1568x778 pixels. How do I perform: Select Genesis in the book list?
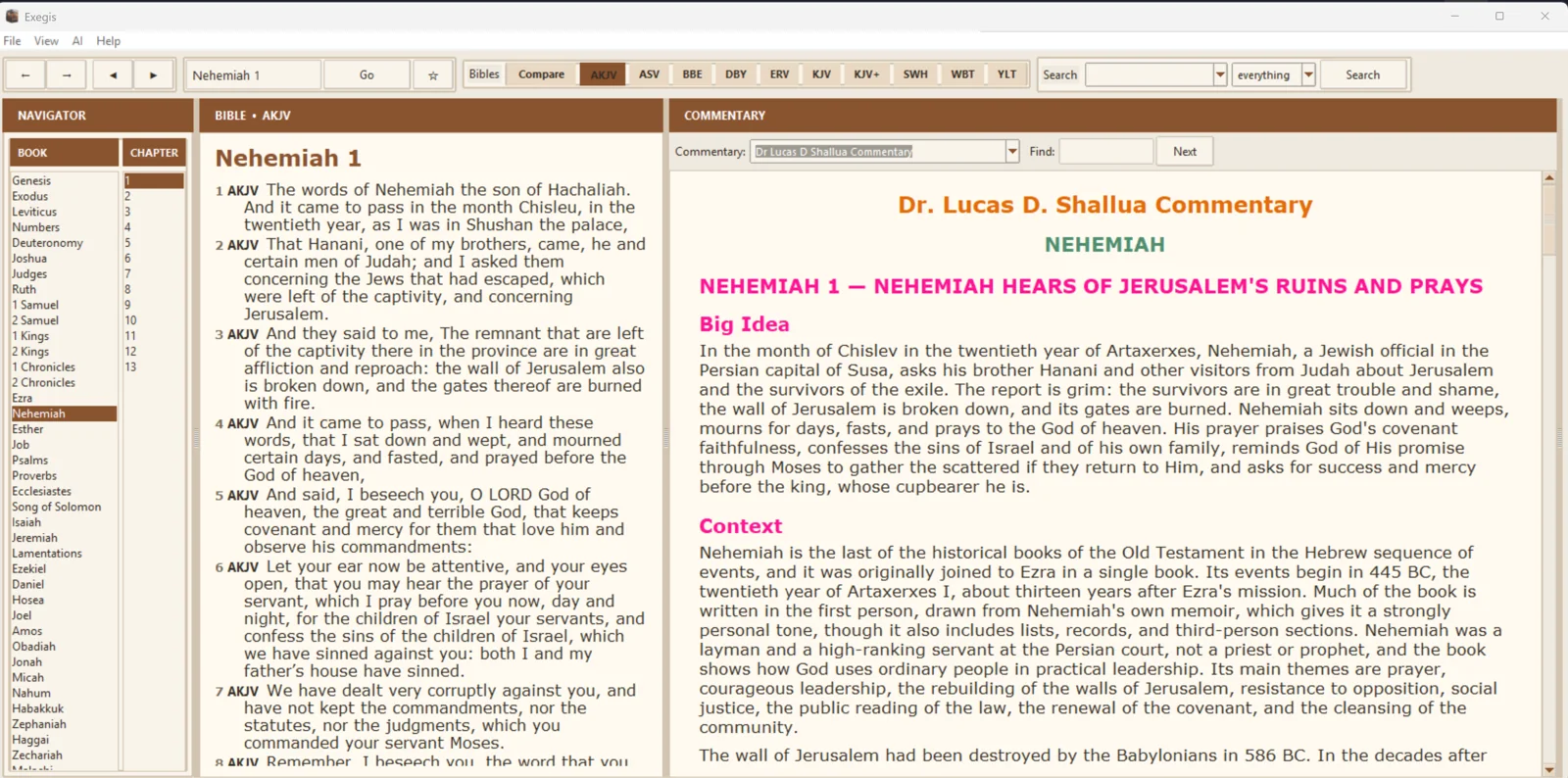point(64,180)
